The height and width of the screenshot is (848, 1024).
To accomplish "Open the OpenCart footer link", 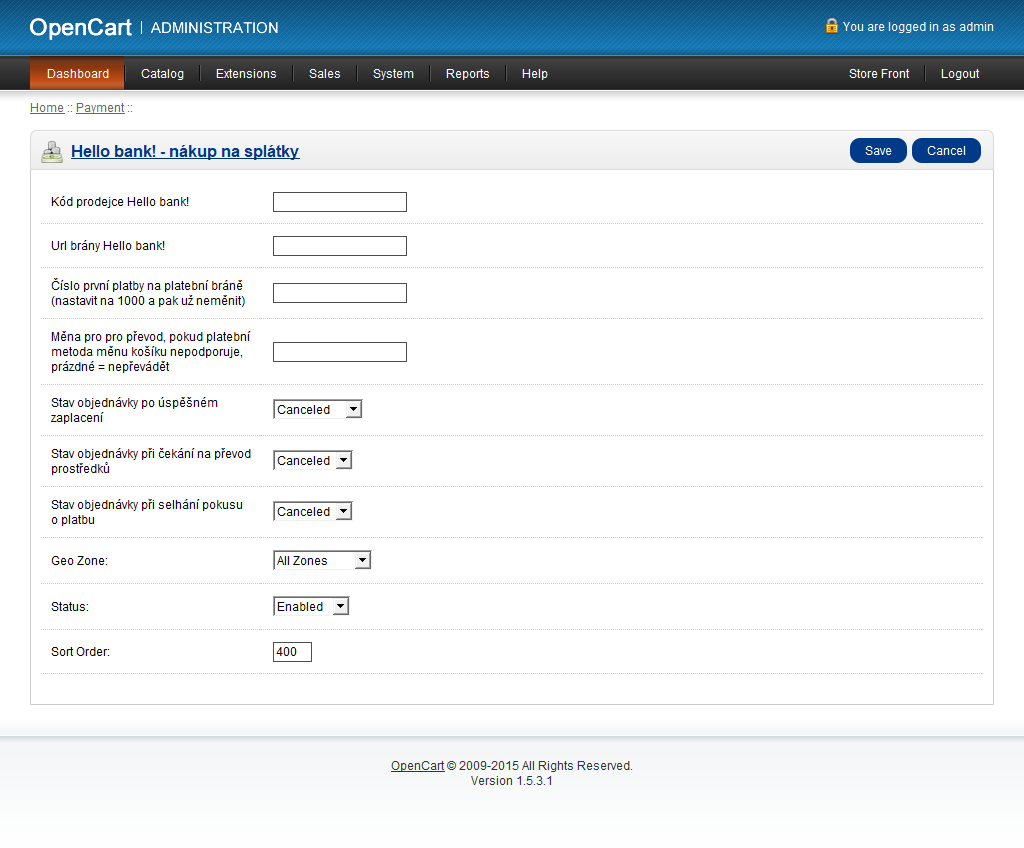I will click(x=417, y=766).
